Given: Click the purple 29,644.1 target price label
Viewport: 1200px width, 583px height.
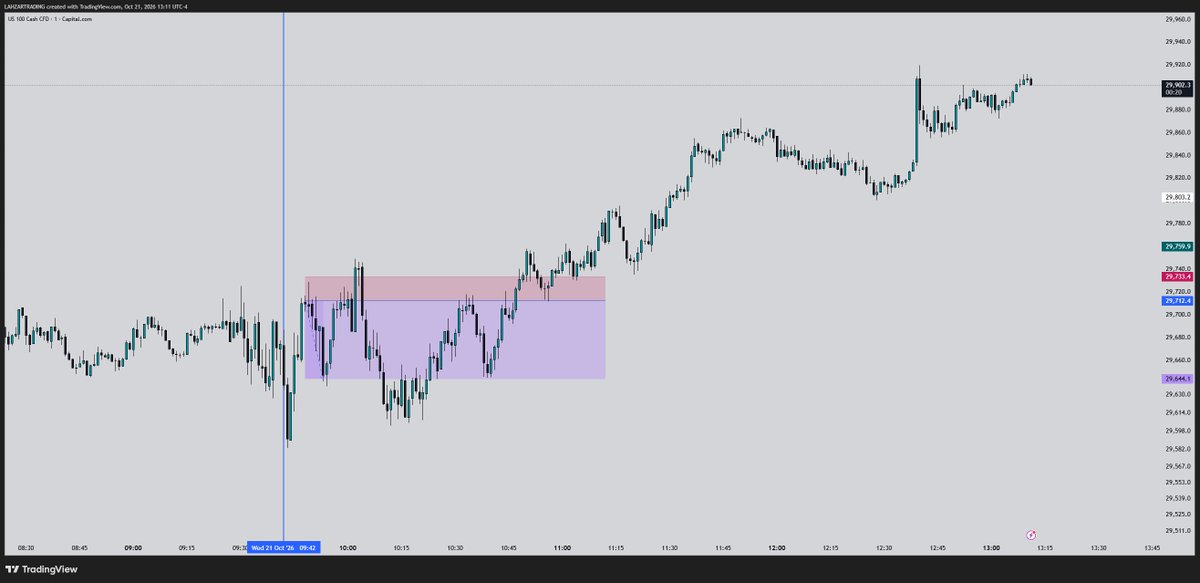Looking at the screenshot, I should point(1177,379).
